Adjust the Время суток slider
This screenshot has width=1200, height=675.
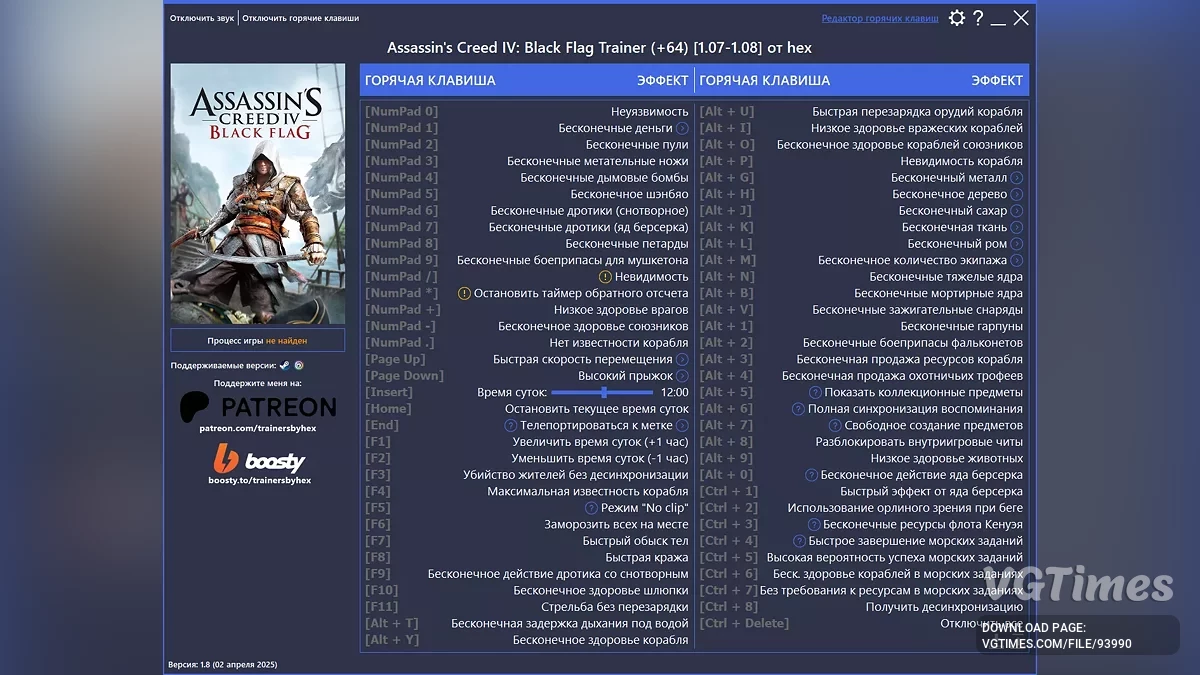click(602, 392)
